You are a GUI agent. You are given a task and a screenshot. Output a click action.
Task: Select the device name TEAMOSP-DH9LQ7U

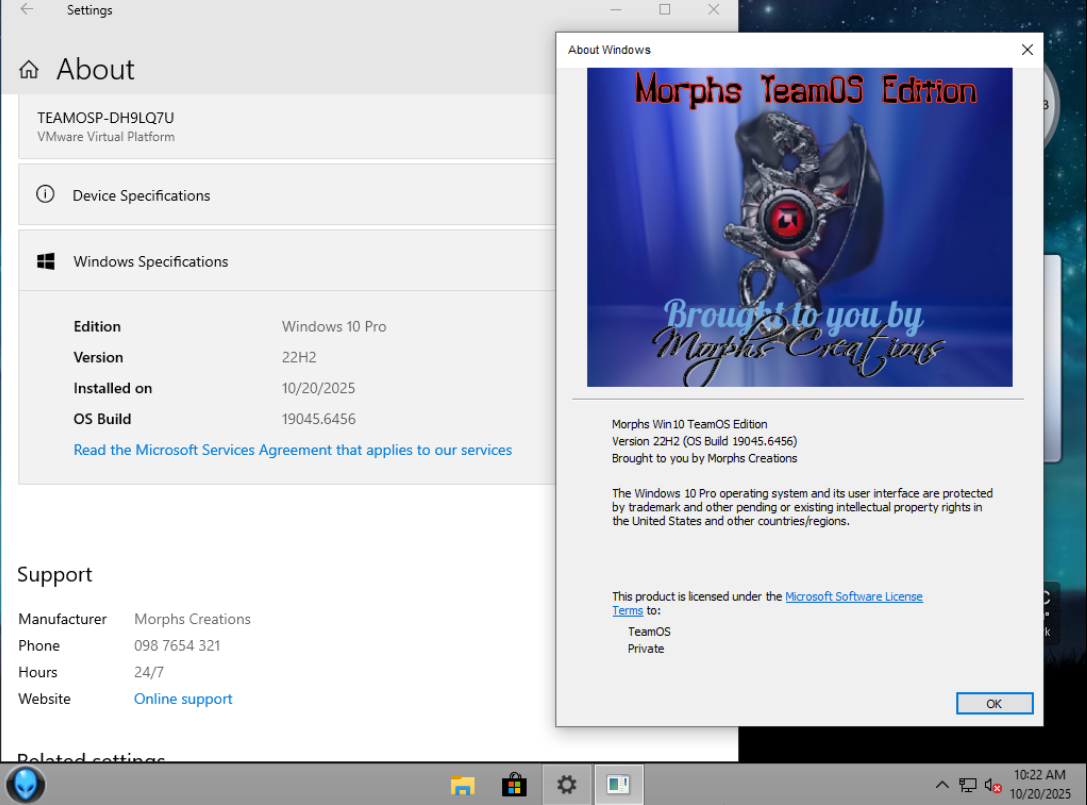point(105,118)
